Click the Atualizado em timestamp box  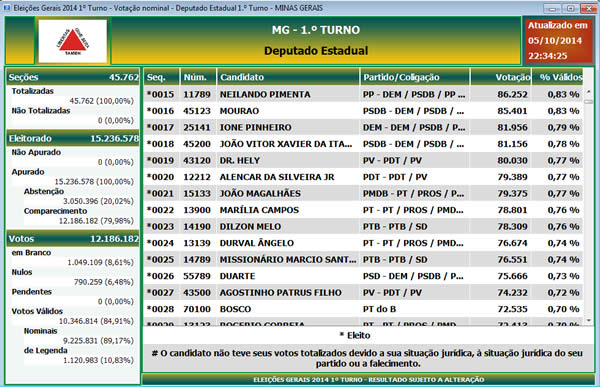558,41
